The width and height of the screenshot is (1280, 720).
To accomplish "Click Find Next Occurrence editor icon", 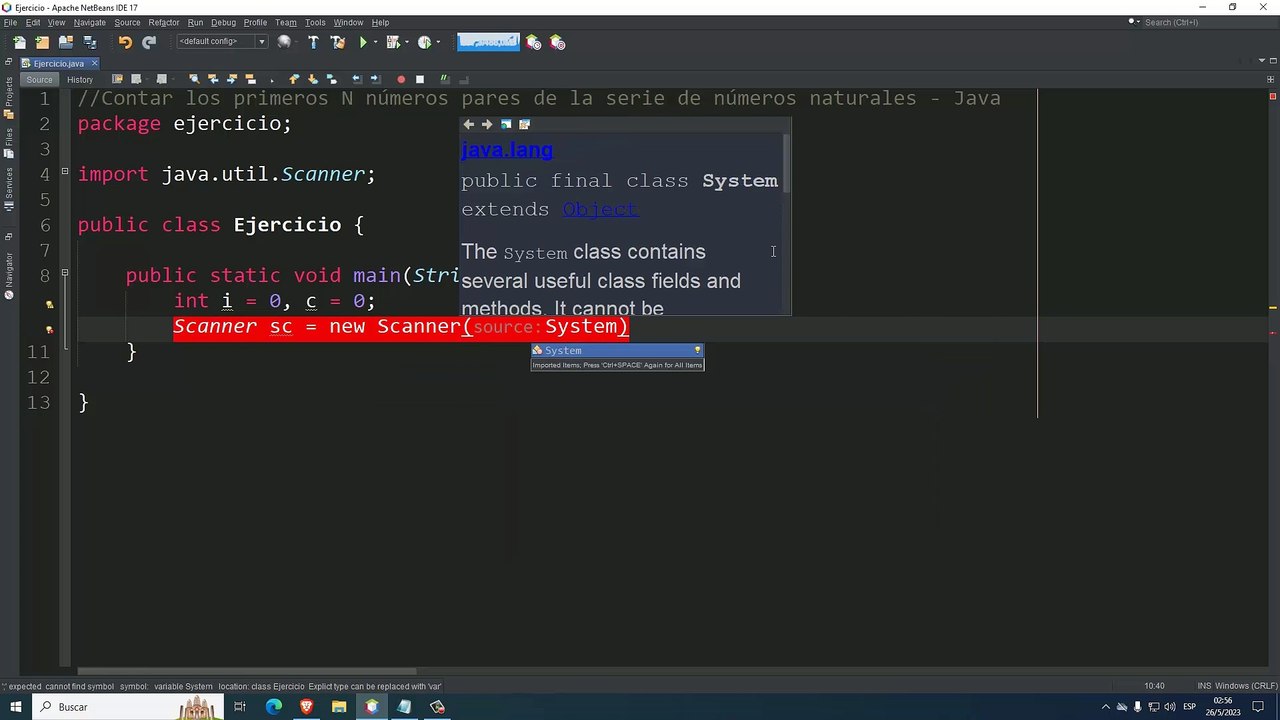I will (x=232, y=79).
